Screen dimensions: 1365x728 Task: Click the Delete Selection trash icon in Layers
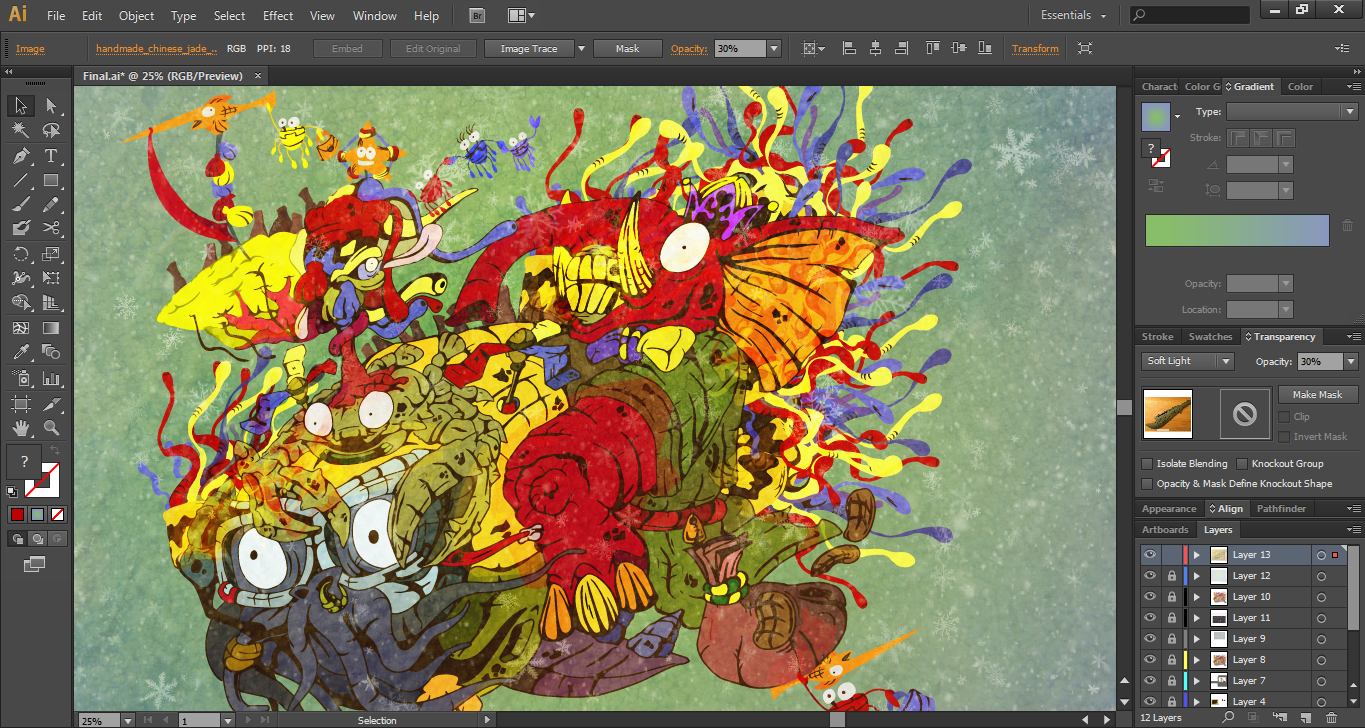point(1331,717)
